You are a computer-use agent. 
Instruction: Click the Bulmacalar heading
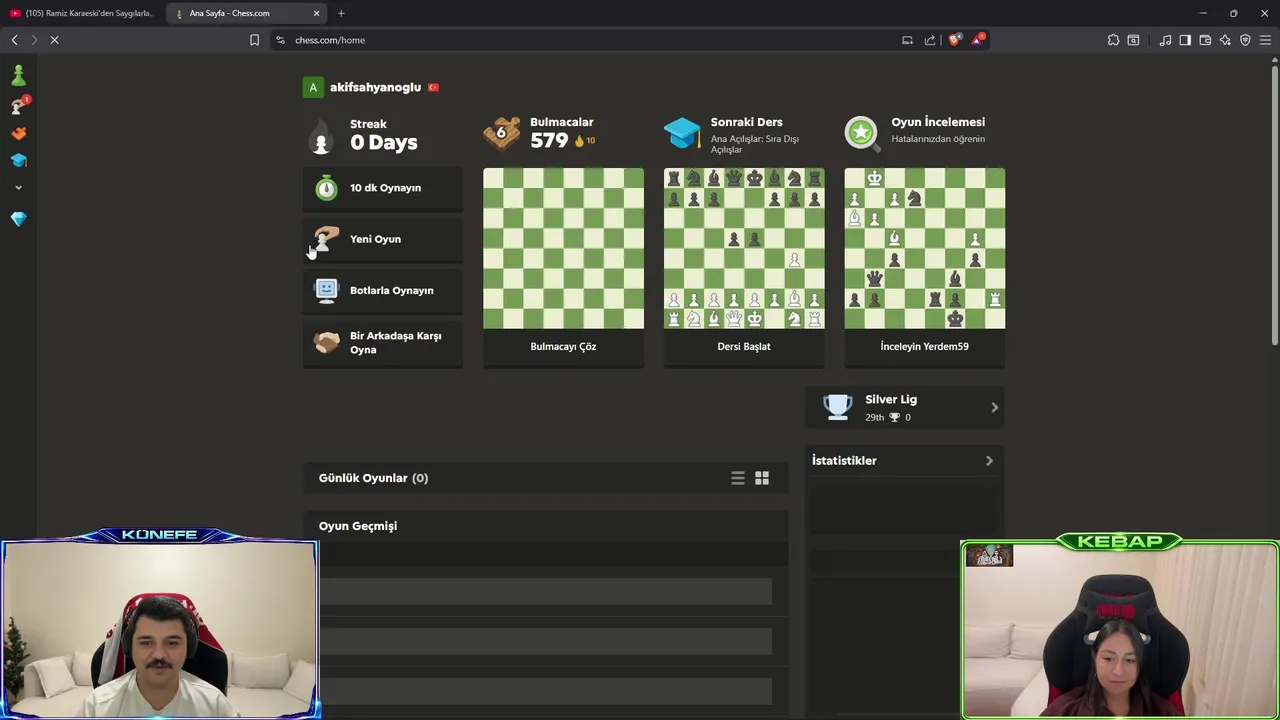pyautogui.click(x=562, y=122)
